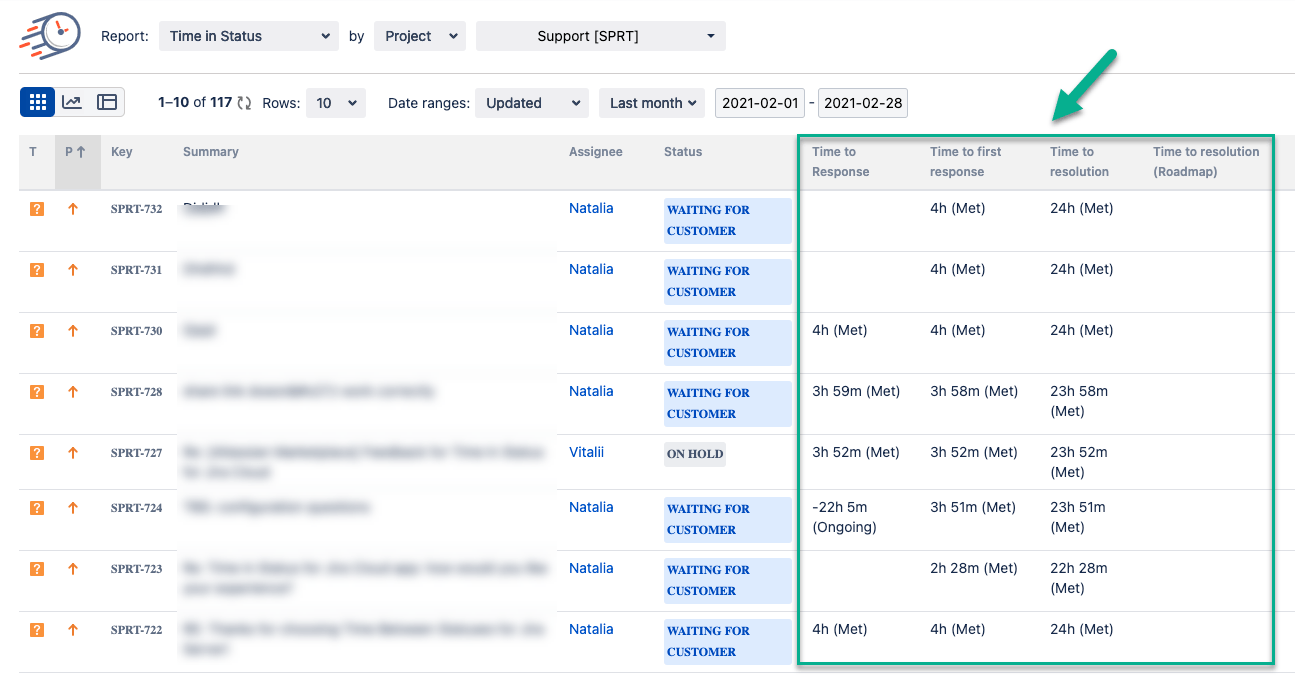Change rows per page using the Rows dropdown

336,102
